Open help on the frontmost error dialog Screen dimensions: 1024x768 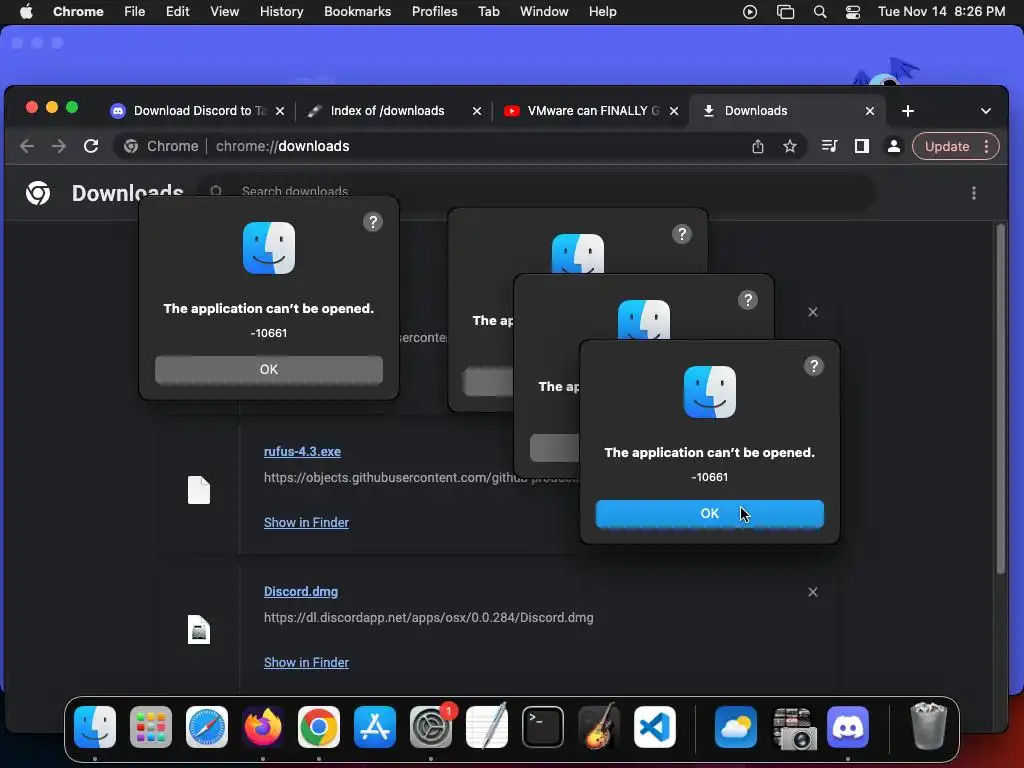pyautogui.click(x=813, y=366)
